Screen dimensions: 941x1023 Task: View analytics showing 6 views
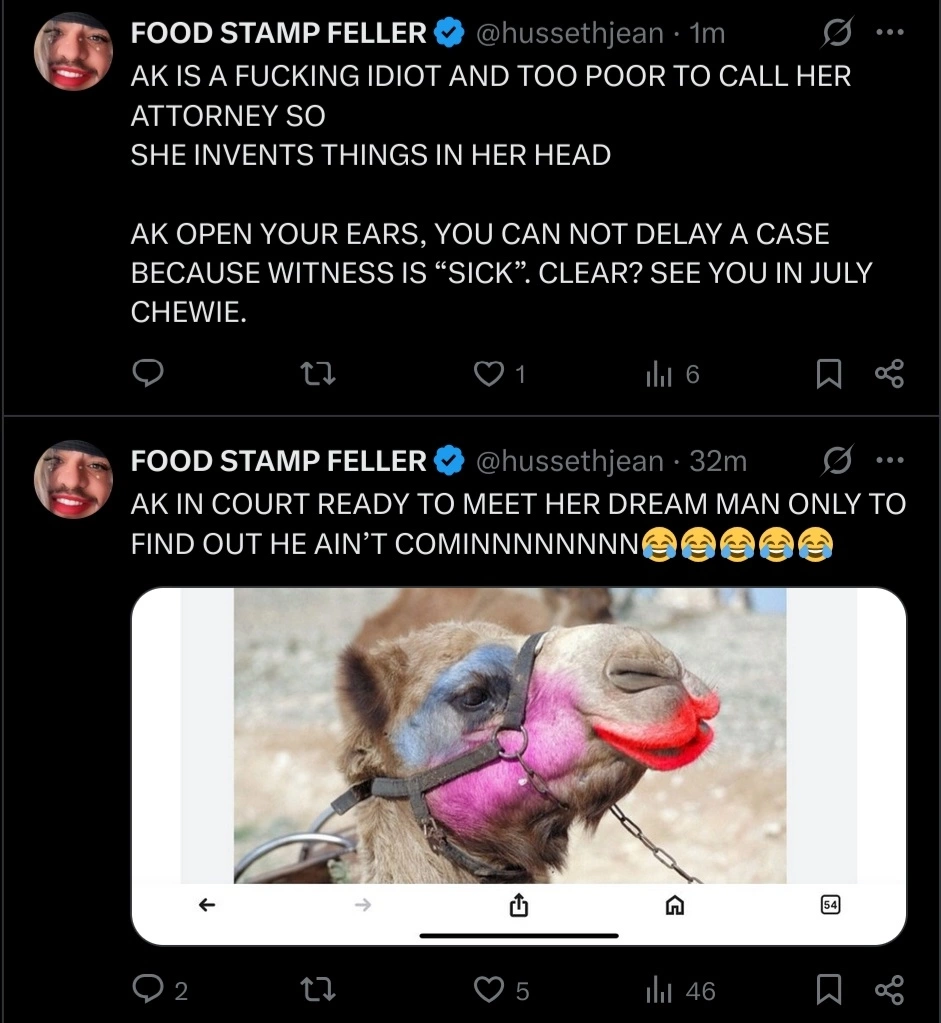pos(672,374)
